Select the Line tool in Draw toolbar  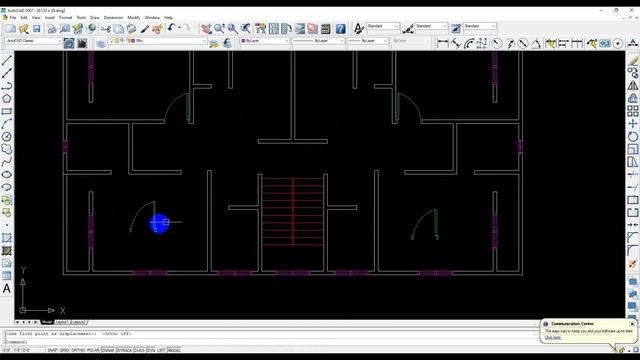tap(7, 60)
